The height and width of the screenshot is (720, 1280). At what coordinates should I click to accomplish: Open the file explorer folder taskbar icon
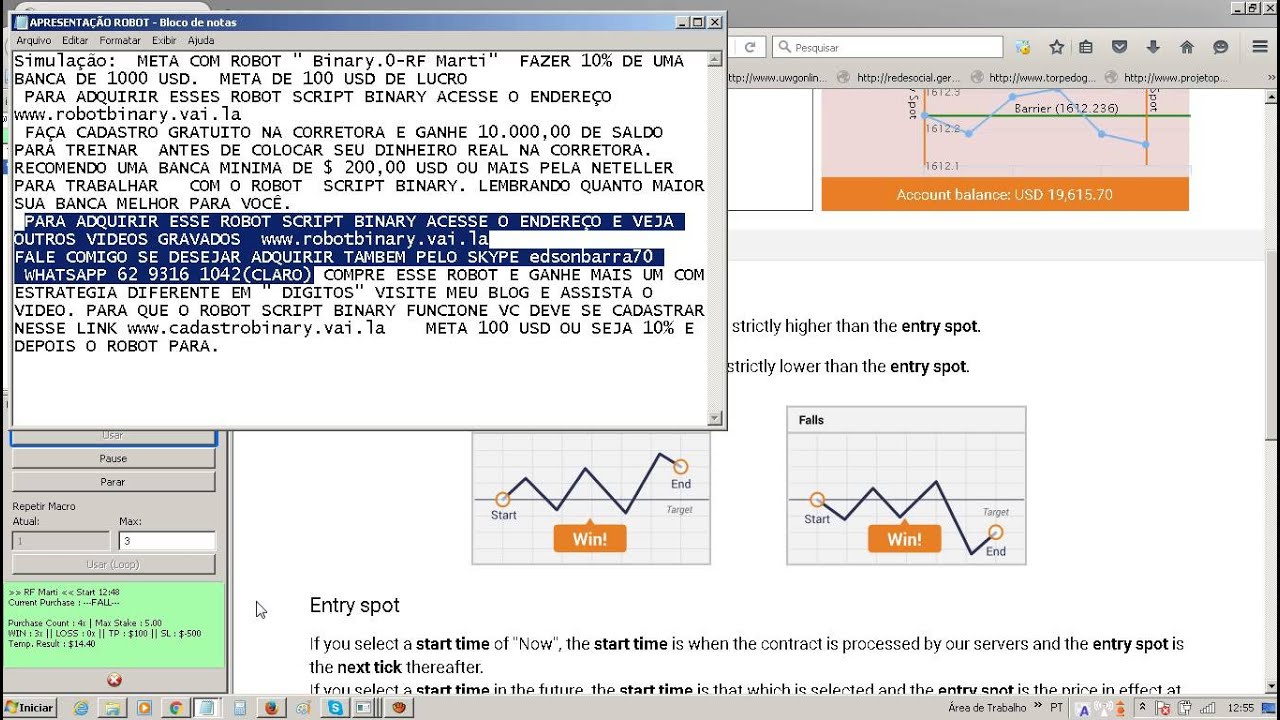coord(113,707)
